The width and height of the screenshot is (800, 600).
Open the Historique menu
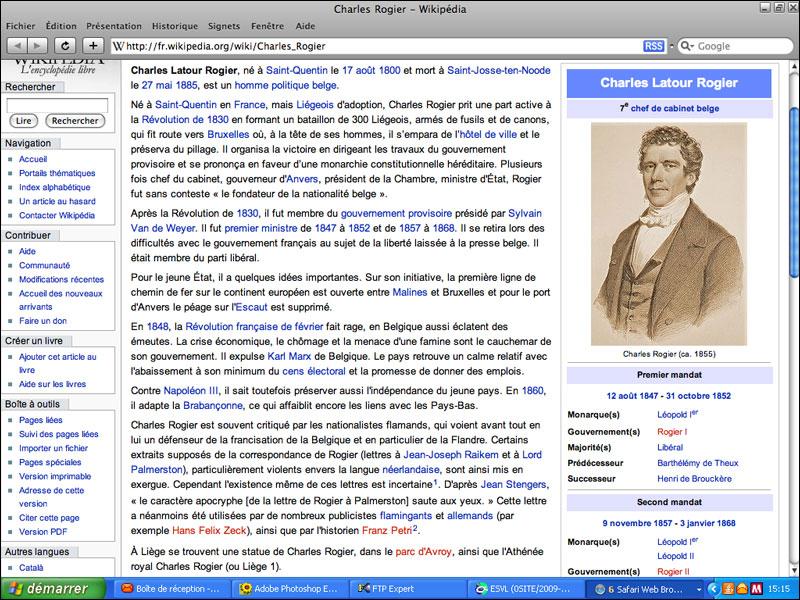point(174,26)
